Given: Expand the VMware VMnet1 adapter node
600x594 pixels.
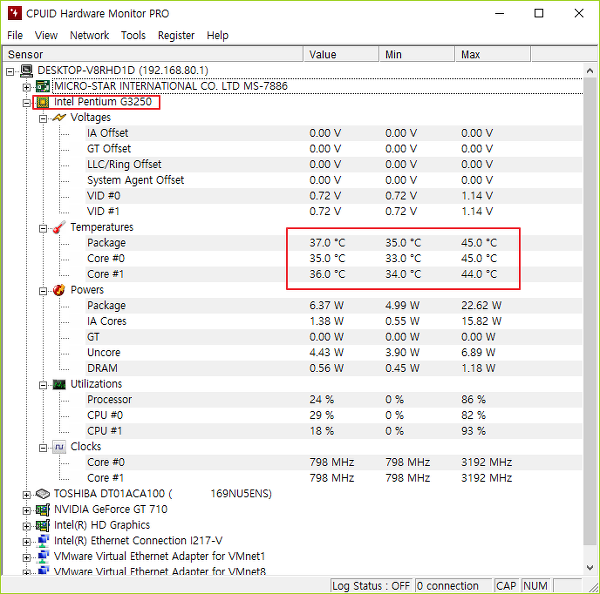Looking at the screenshot, I should click(x=26, y=558).
